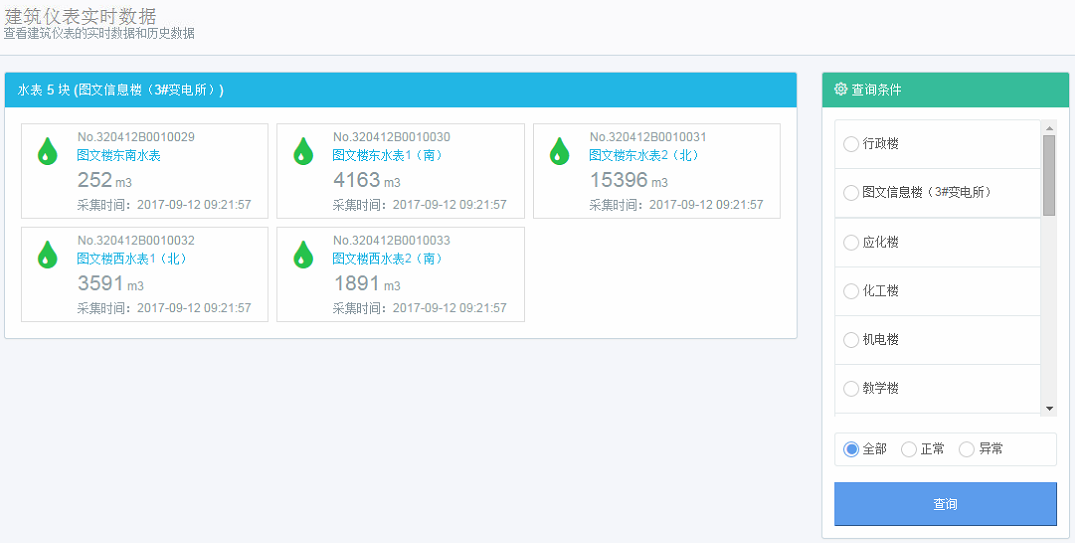Choose the 应化楼 building radio
The image size is (1075, 543).
coord(851,242)
